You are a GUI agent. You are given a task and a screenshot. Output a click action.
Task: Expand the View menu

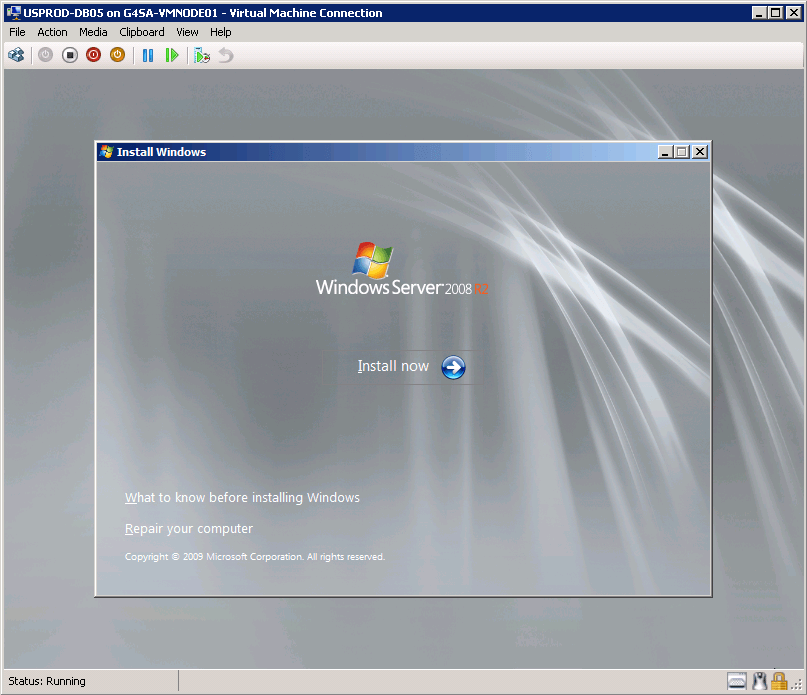tap(187, 32)
